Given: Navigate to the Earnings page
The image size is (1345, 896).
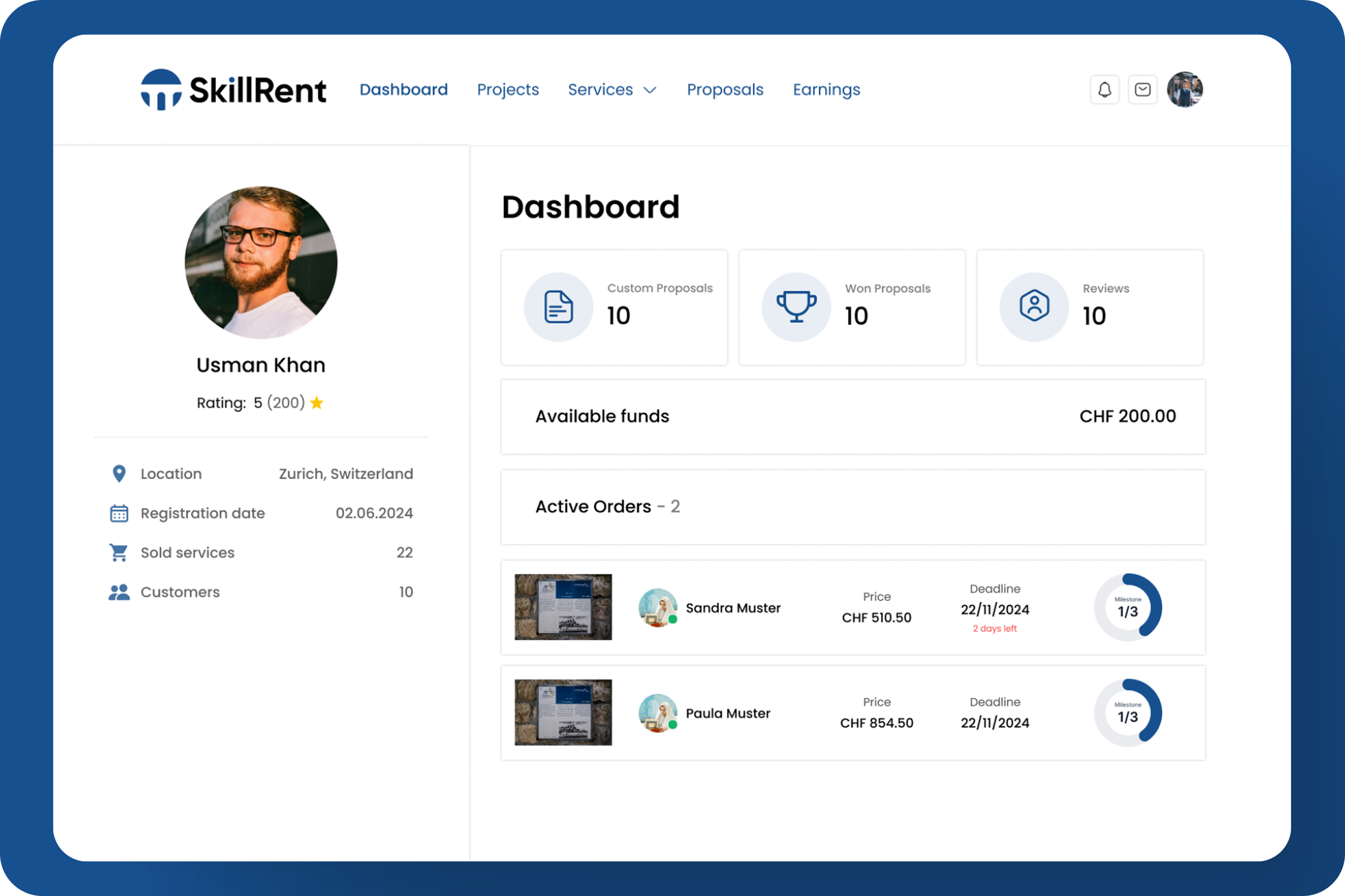Looking at the screenshot, I should 826,89.
